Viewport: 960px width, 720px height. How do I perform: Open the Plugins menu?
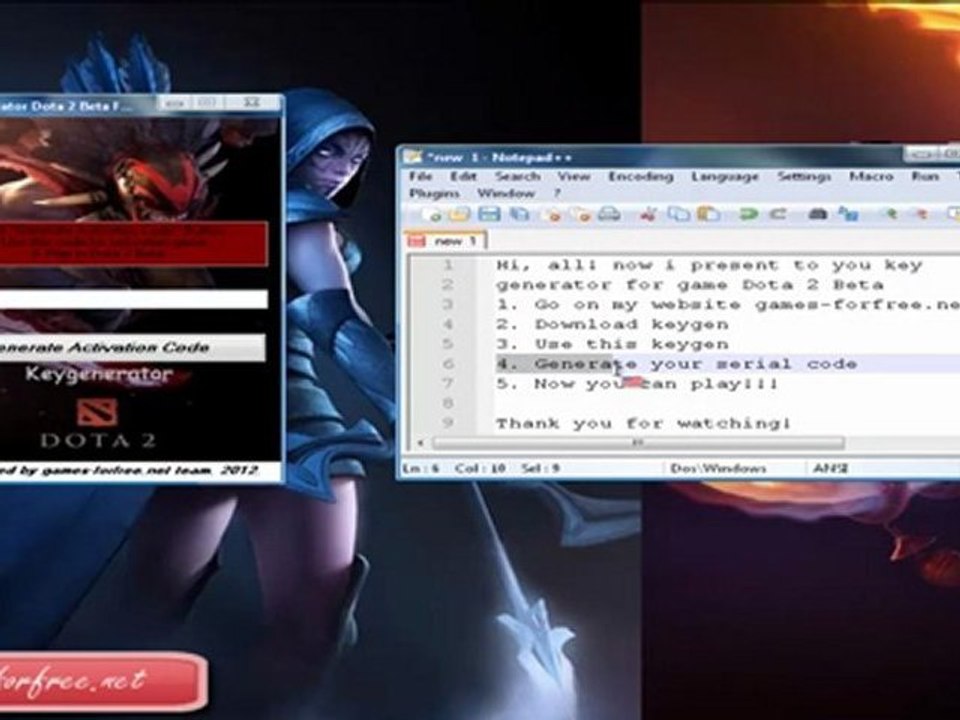[x=434, y=193]
